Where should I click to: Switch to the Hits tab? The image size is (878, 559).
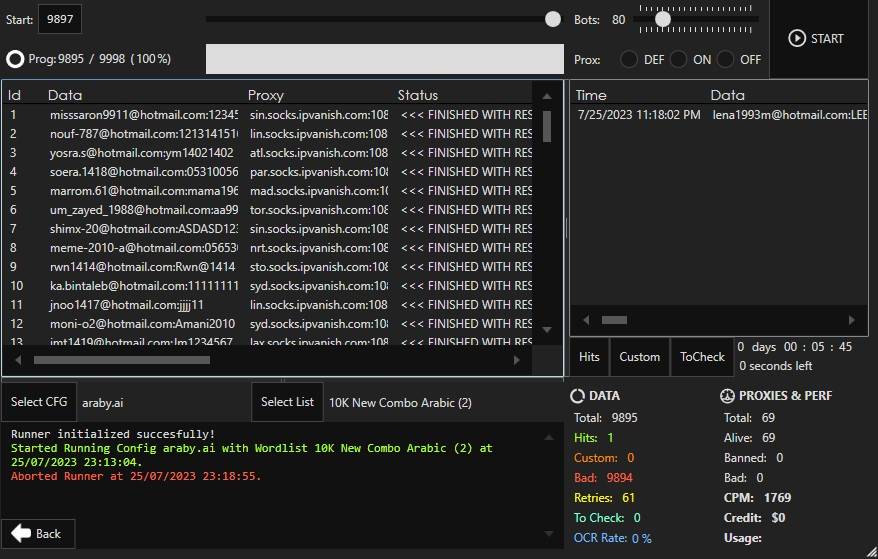(x=590, y=357)
